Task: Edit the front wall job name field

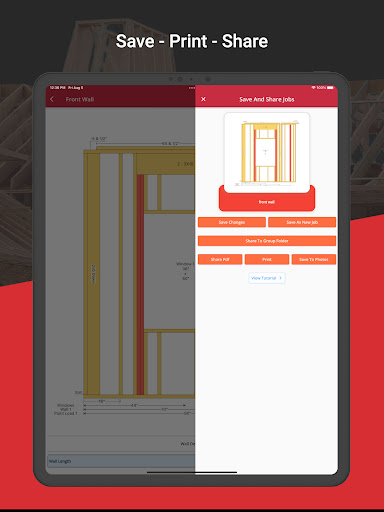Action: pos(267,202)
